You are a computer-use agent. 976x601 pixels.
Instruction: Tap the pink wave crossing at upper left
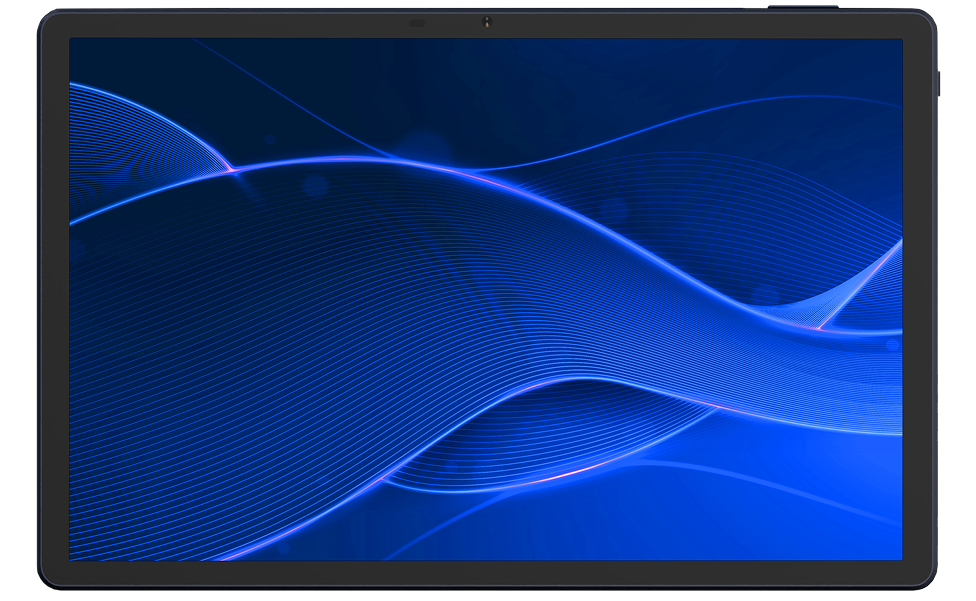232,168
